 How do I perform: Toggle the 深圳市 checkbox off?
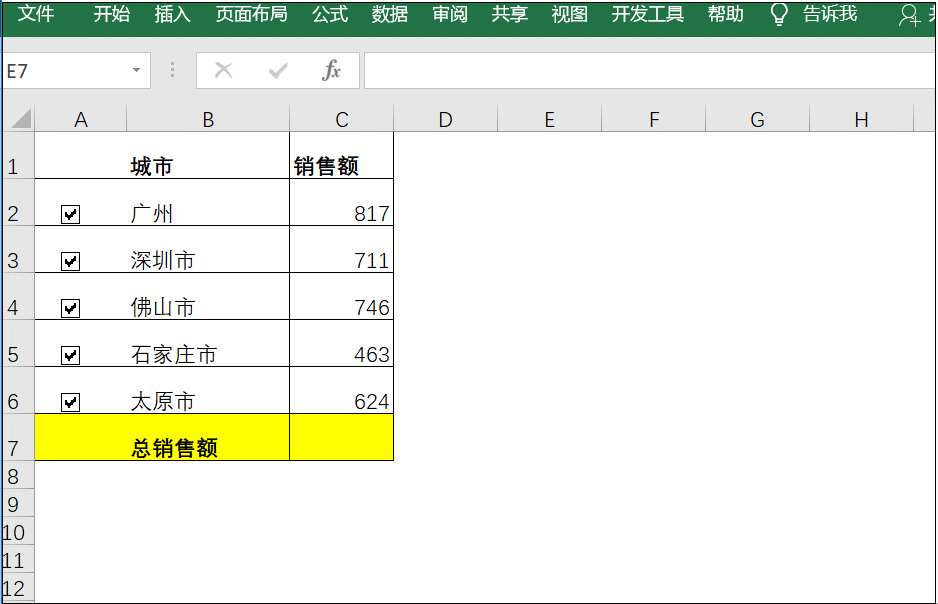click(x=68, y=260)
